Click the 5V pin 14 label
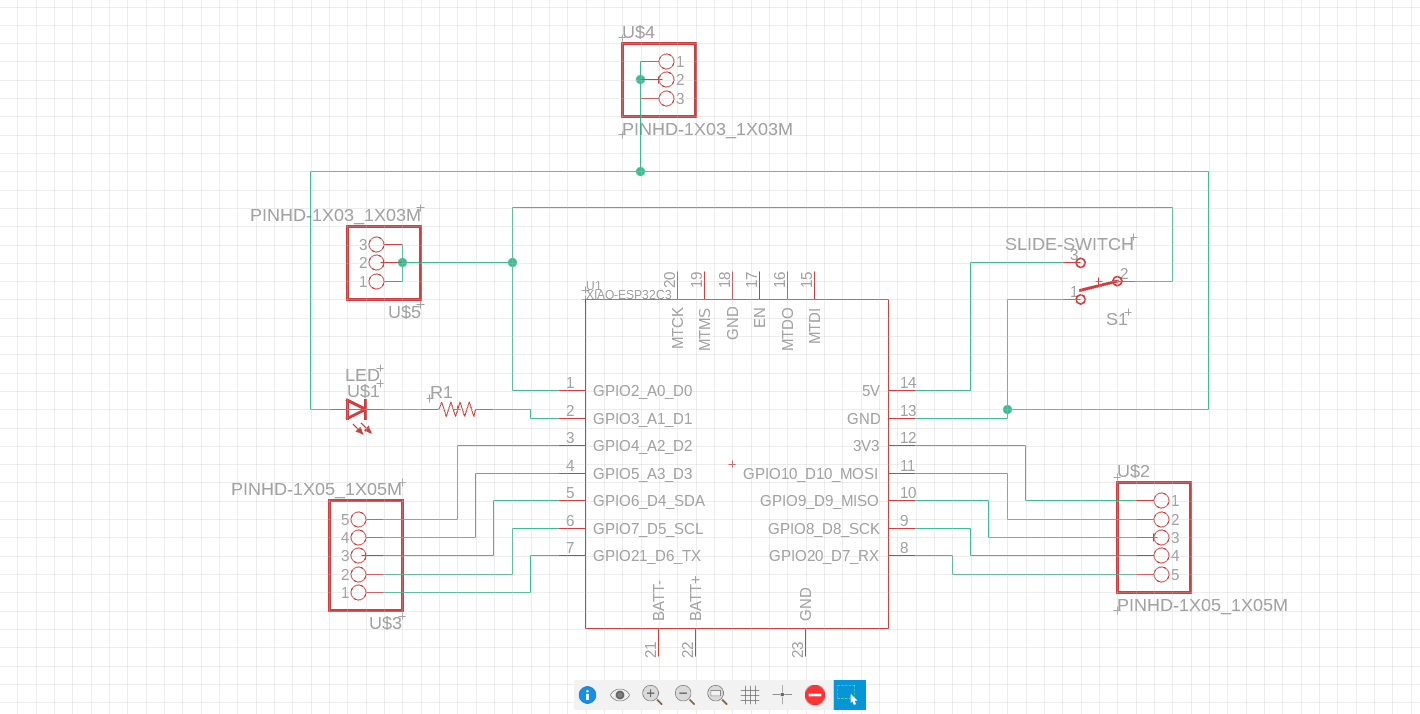Viewport: 1420px width, 714px height. pos(871,391)
